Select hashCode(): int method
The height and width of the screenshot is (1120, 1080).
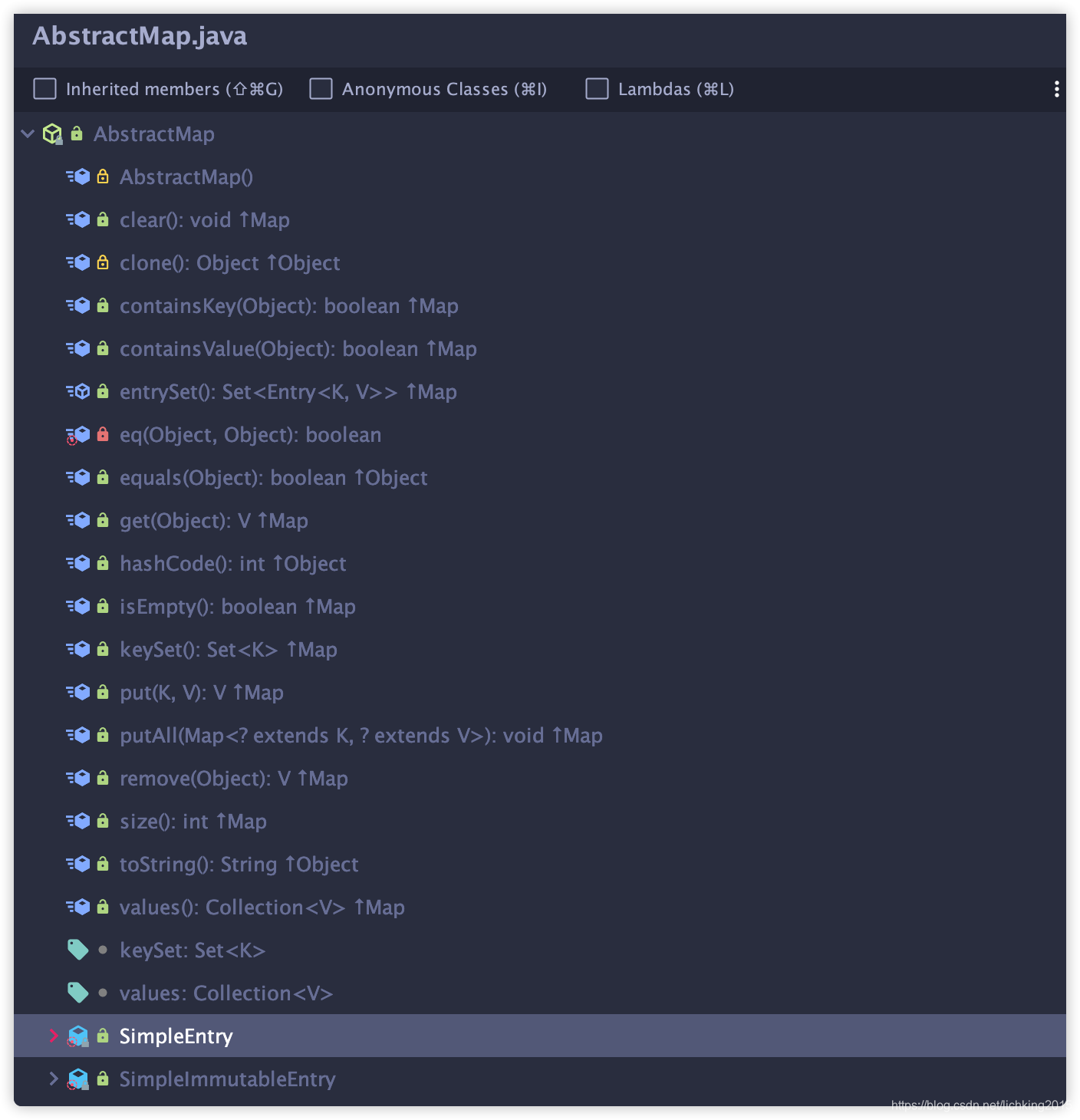233,564
